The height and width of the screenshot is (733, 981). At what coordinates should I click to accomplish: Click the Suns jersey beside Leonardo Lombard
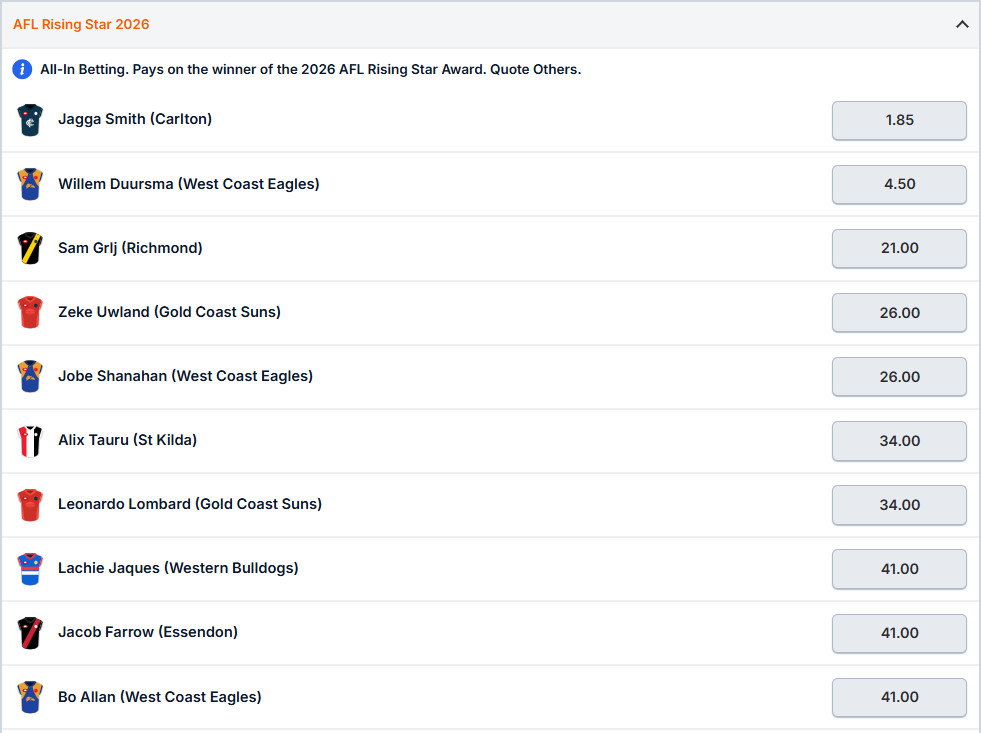30,504
